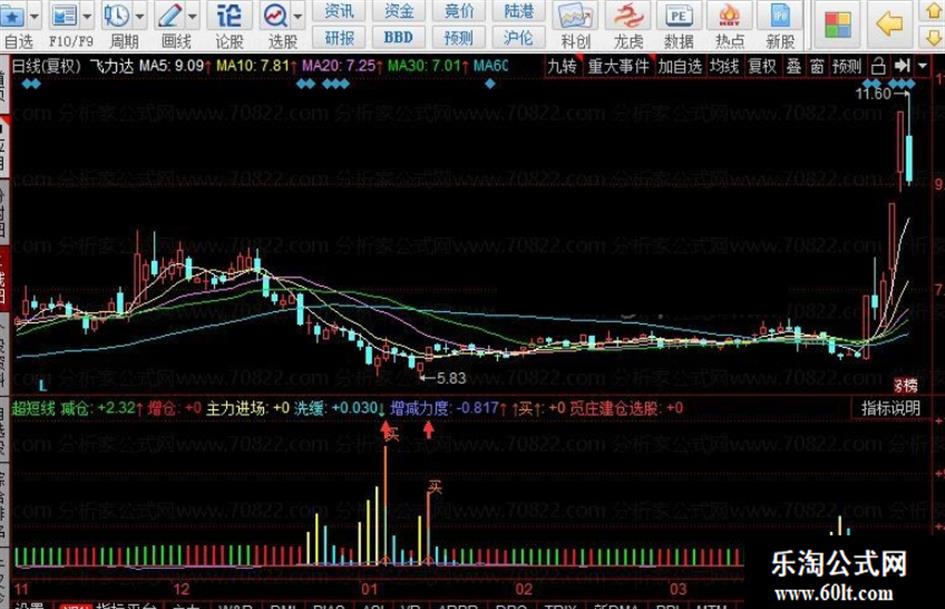The height and width of the screenshot is (609, 945).
Task: Open the 论股 discussion icon
Action: 229,16
